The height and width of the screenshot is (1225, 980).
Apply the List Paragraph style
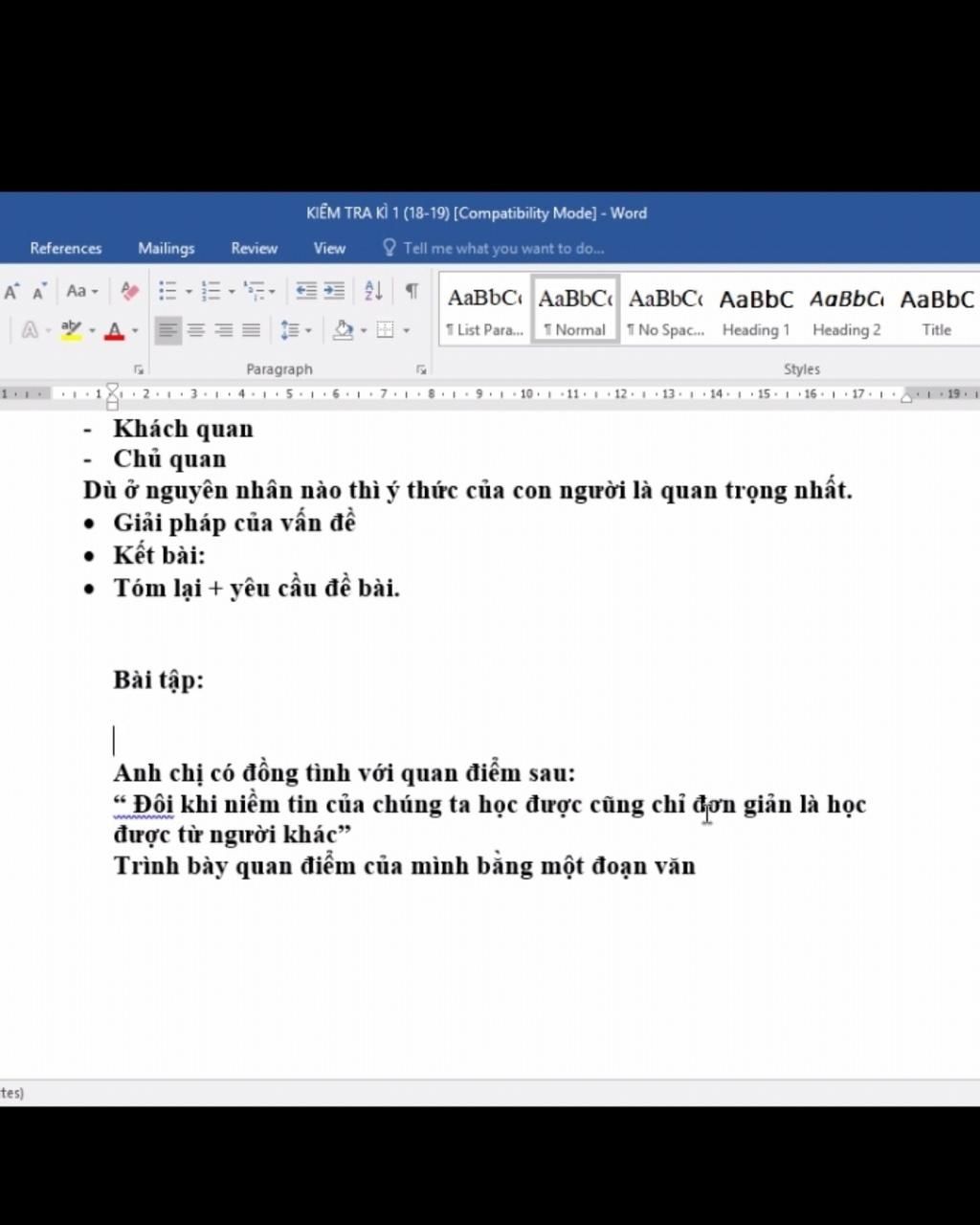(x=484, y=311)
